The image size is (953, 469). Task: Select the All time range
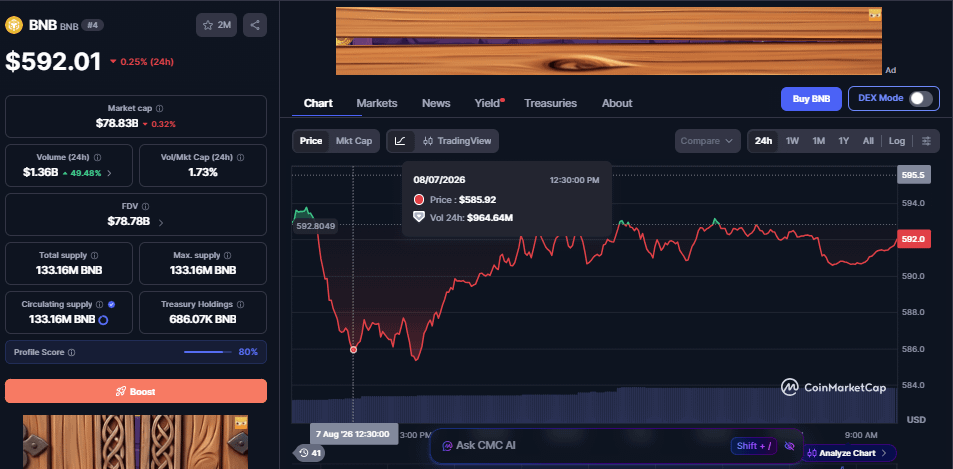(x=868, y=141)
